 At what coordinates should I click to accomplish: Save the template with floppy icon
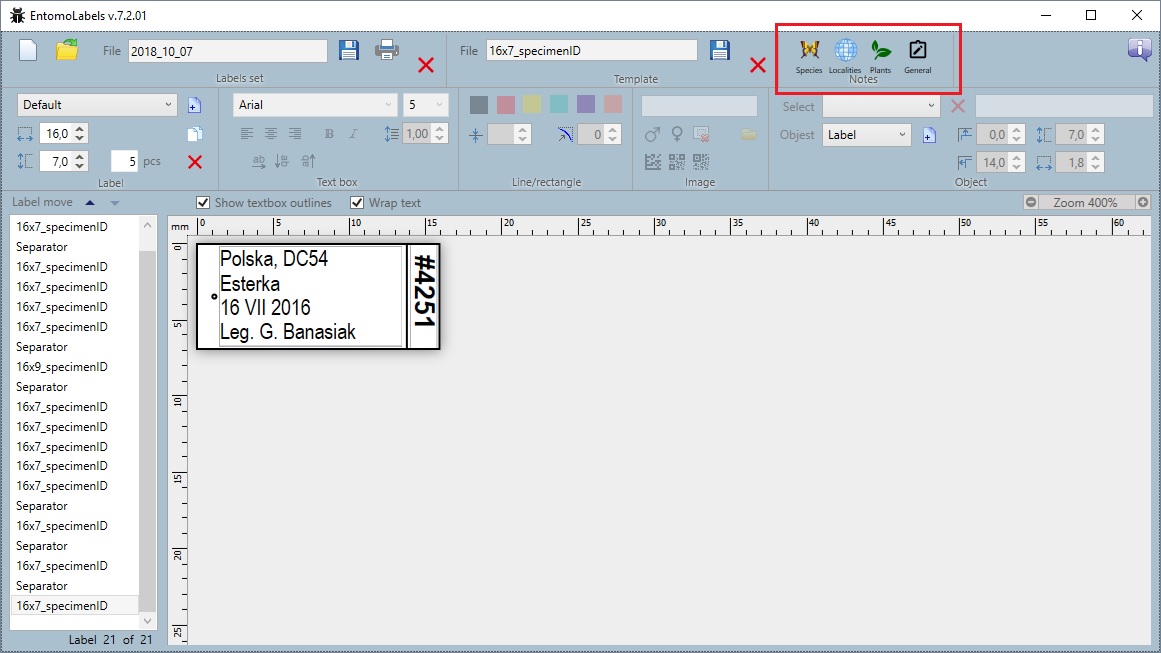(720, 50)
